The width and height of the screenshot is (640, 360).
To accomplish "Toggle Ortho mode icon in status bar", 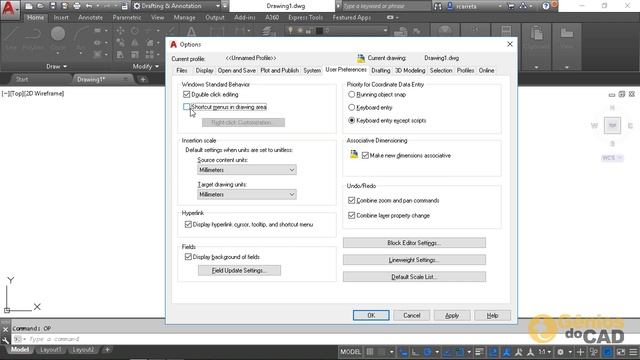I will pos(415,351).
